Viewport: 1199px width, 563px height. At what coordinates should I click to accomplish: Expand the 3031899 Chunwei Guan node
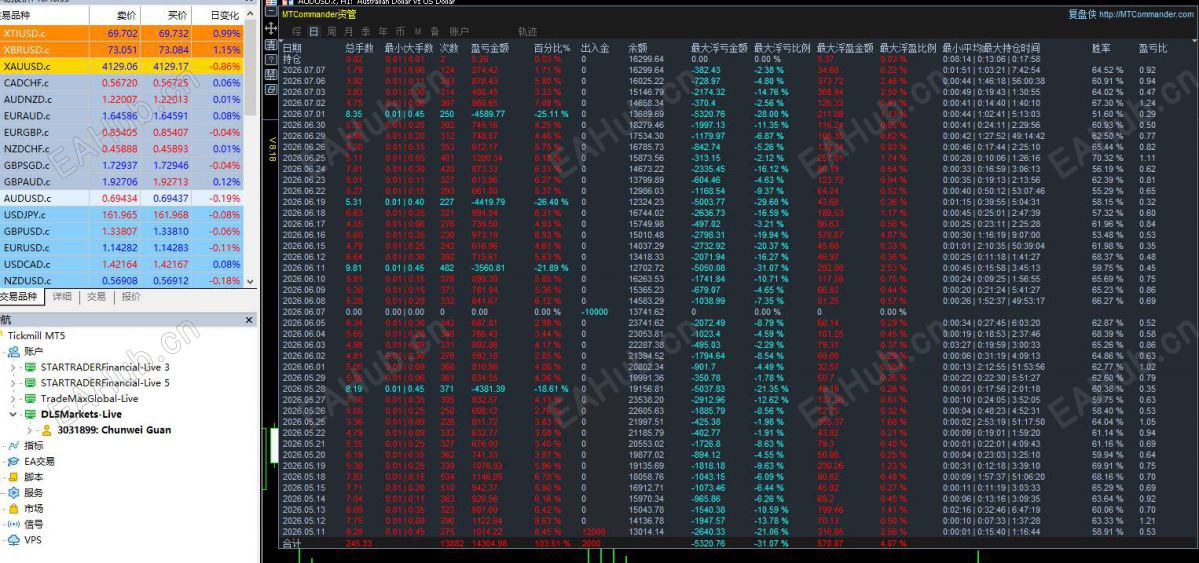31,431
